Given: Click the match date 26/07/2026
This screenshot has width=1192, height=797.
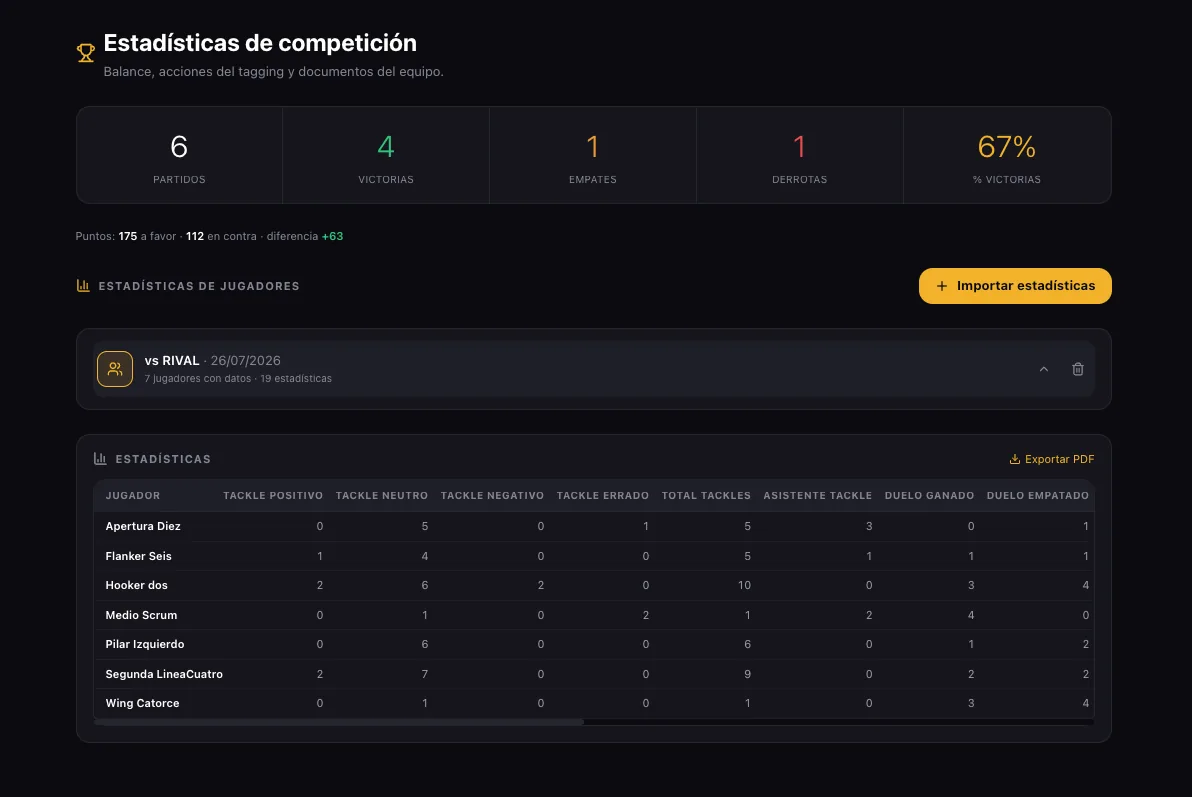Looking at the screenshot, I should (246, 360).
